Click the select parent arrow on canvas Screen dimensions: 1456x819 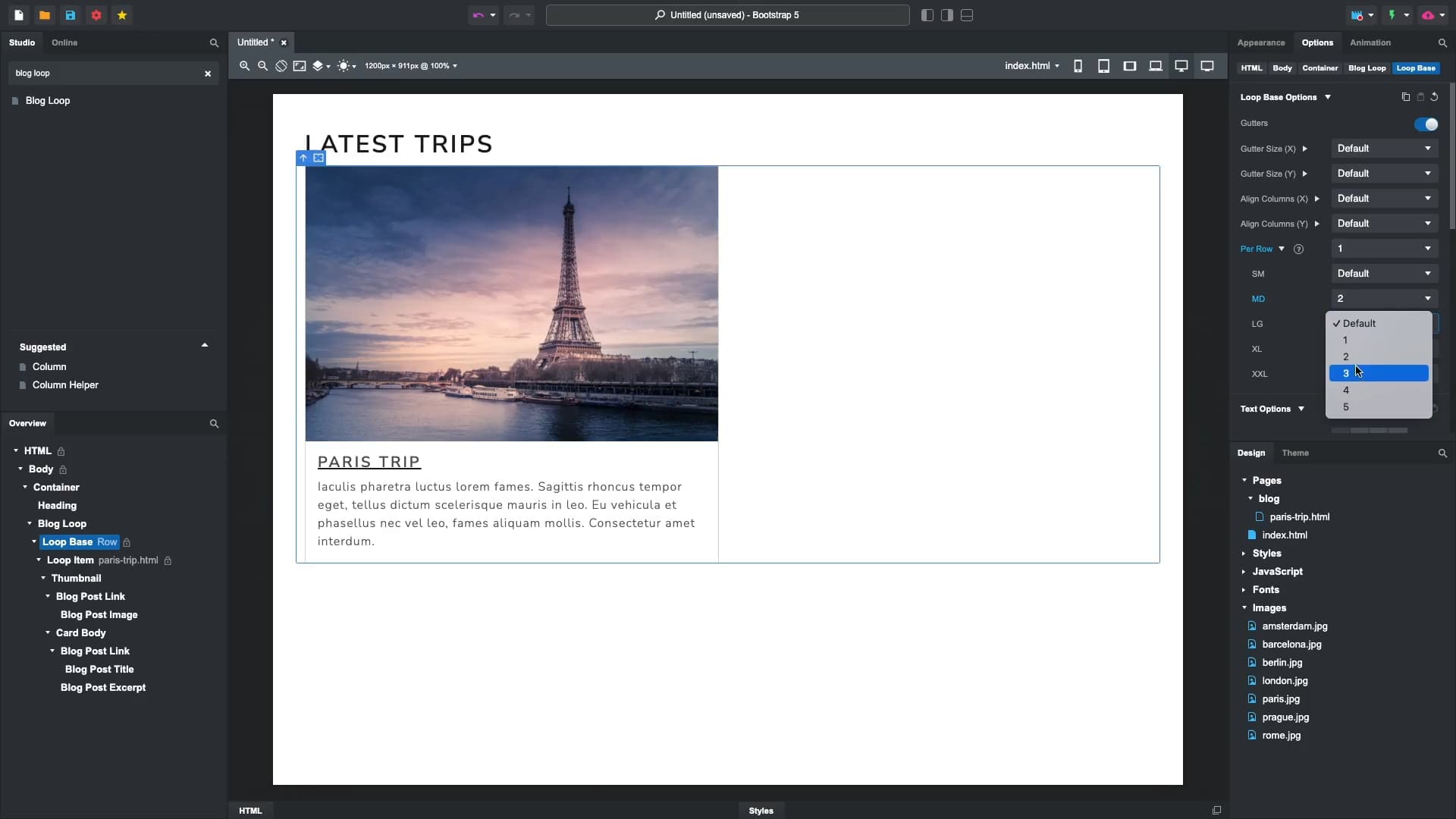click(303, 158)
